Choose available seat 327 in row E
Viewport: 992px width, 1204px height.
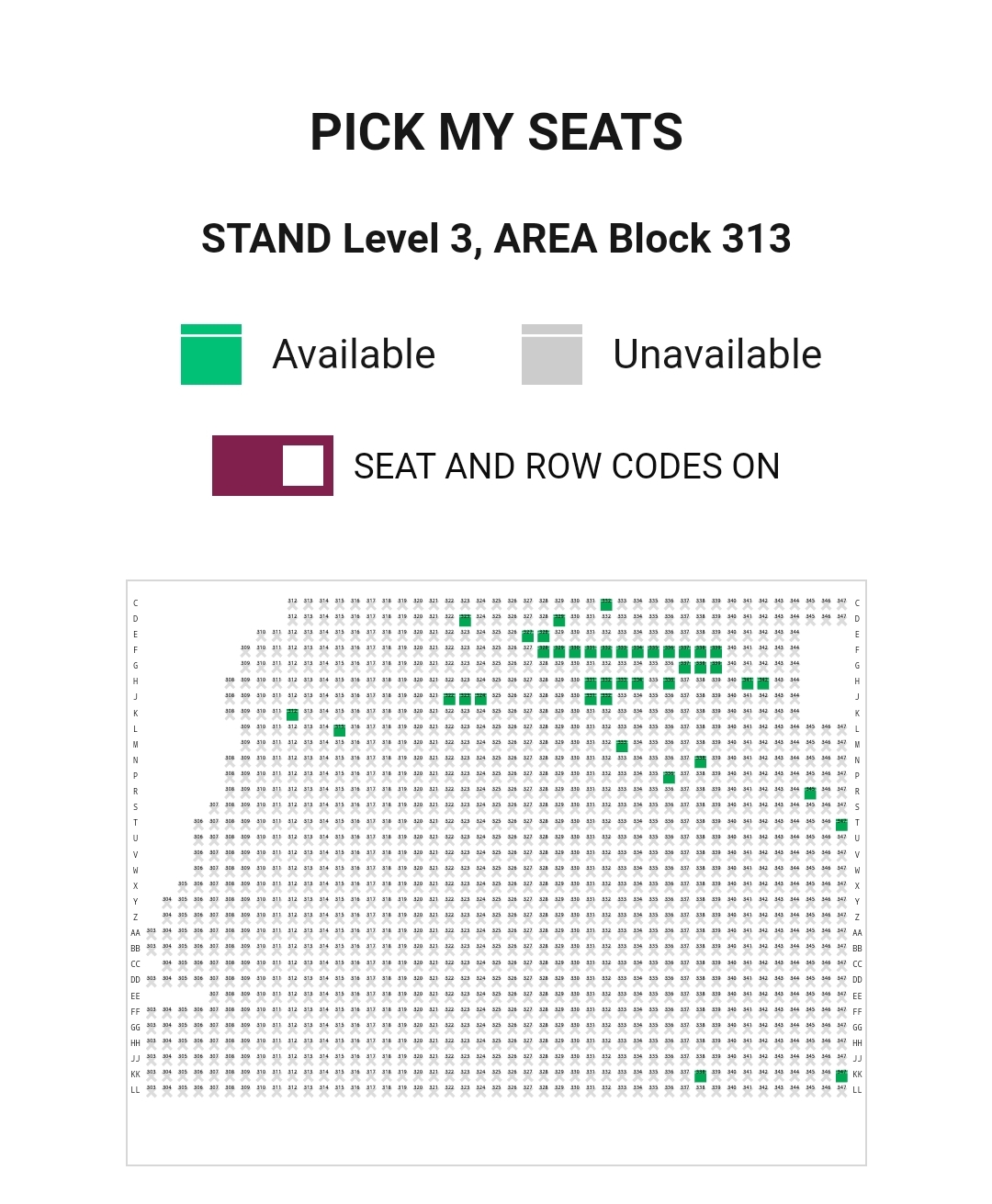(x=528, y=636)
